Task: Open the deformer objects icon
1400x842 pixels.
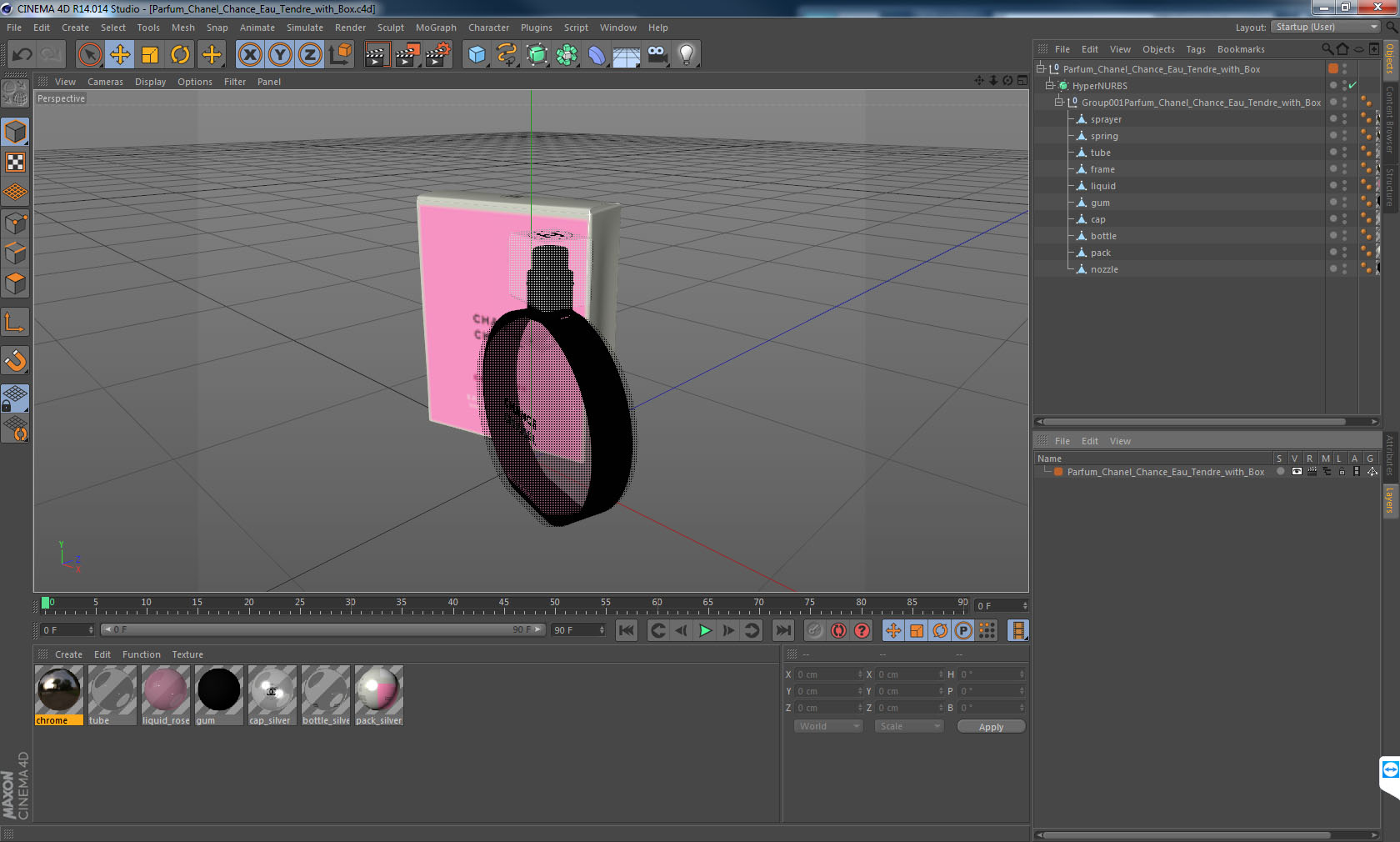Action: (x=597, y=55)
